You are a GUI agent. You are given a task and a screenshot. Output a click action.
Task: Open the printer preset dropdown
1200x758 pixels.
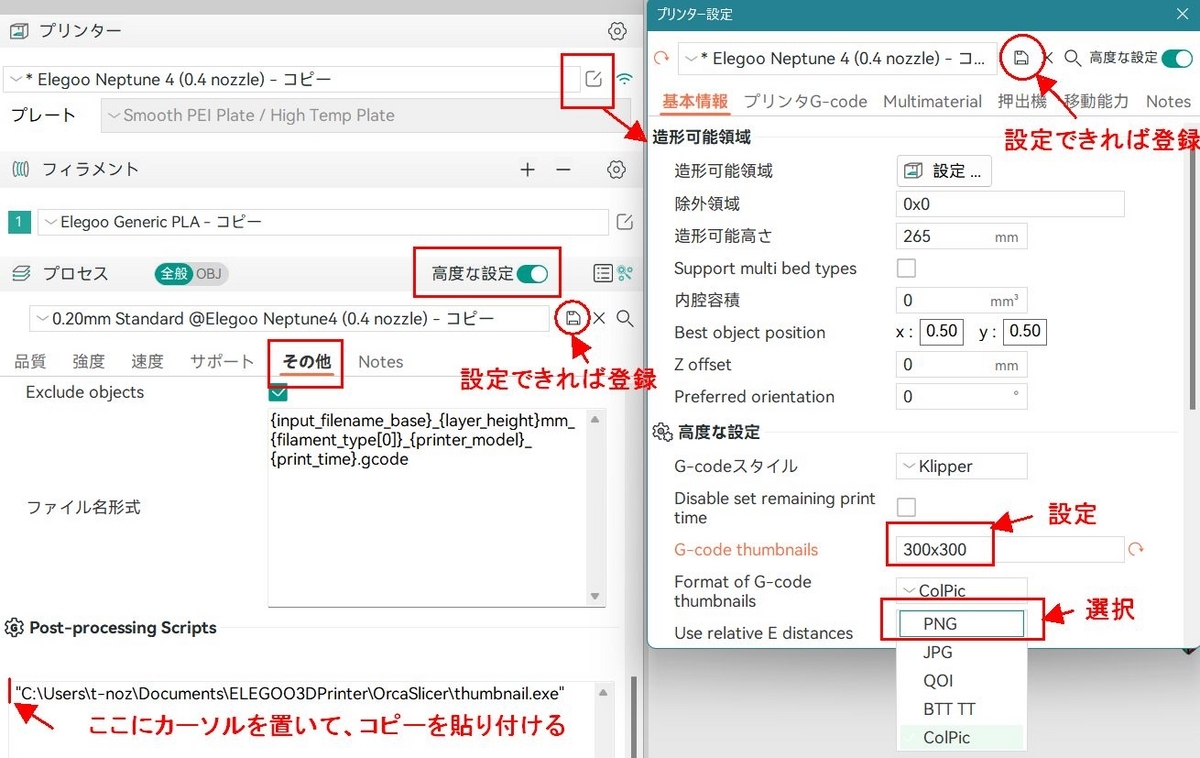click(292, 79)
